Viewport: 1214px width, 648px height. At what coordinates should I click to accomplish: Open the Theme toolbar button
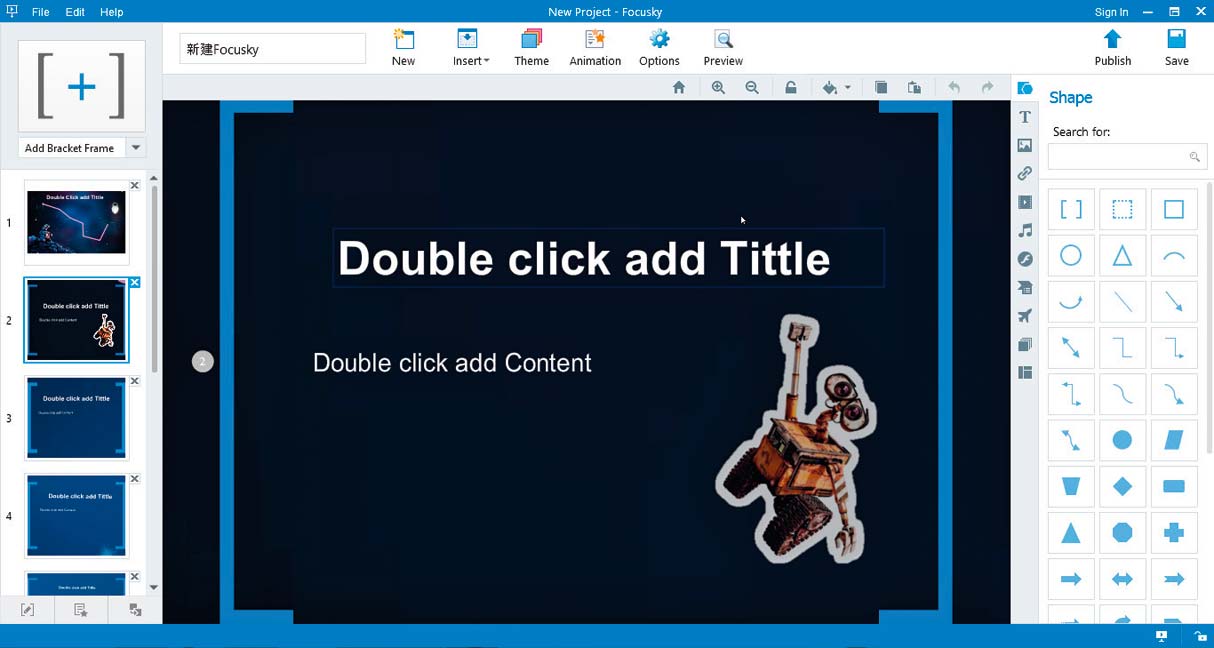532,48
